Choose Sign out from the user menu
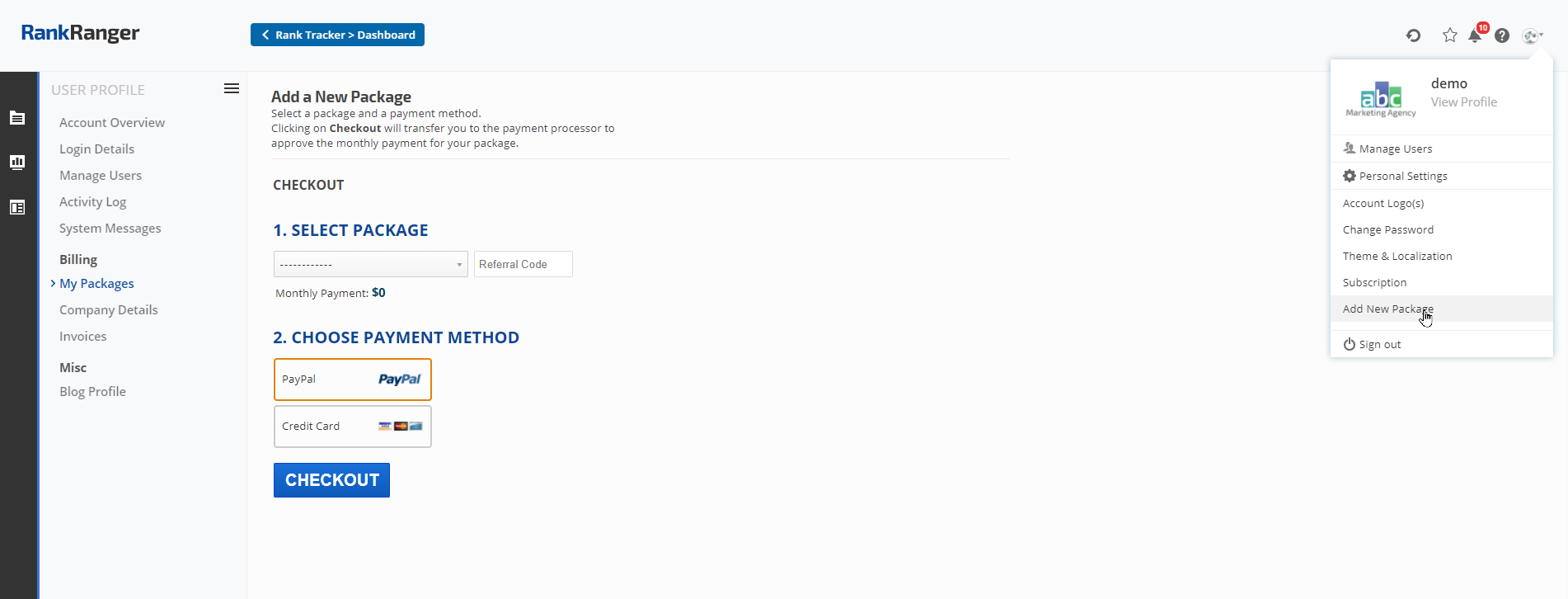 point(1379,345)
